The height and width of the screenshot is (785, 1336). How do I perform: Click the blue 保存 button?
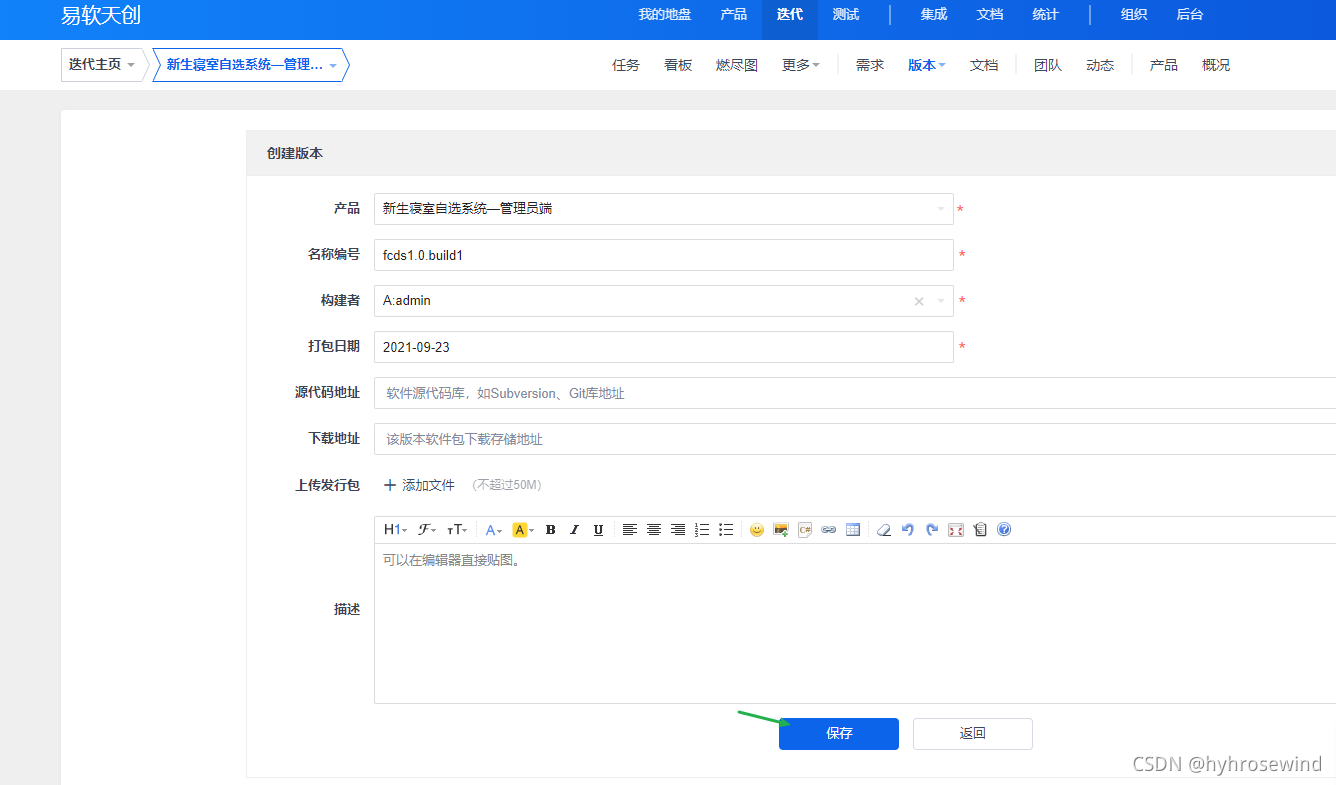(x=839, y=734)
